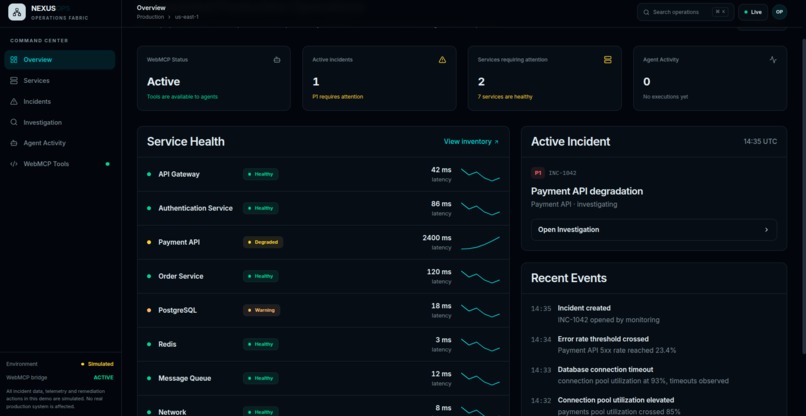Click the chevron on Open Investigation

766,230
